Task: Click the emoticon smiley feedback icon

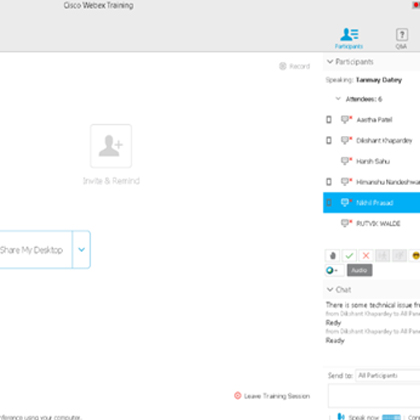Action: pos(415,256)
